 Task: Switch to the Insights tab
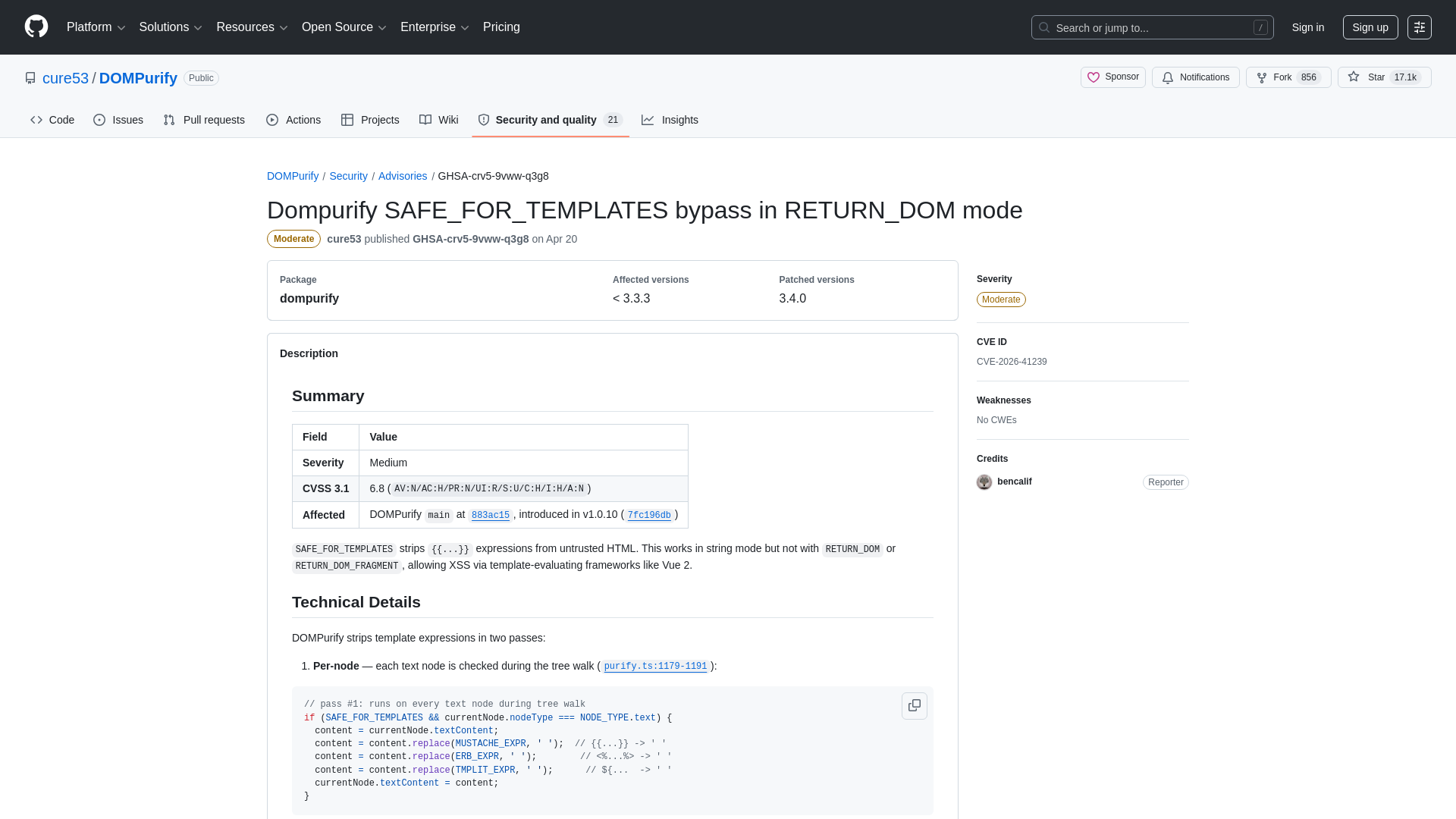pos(670,120)
